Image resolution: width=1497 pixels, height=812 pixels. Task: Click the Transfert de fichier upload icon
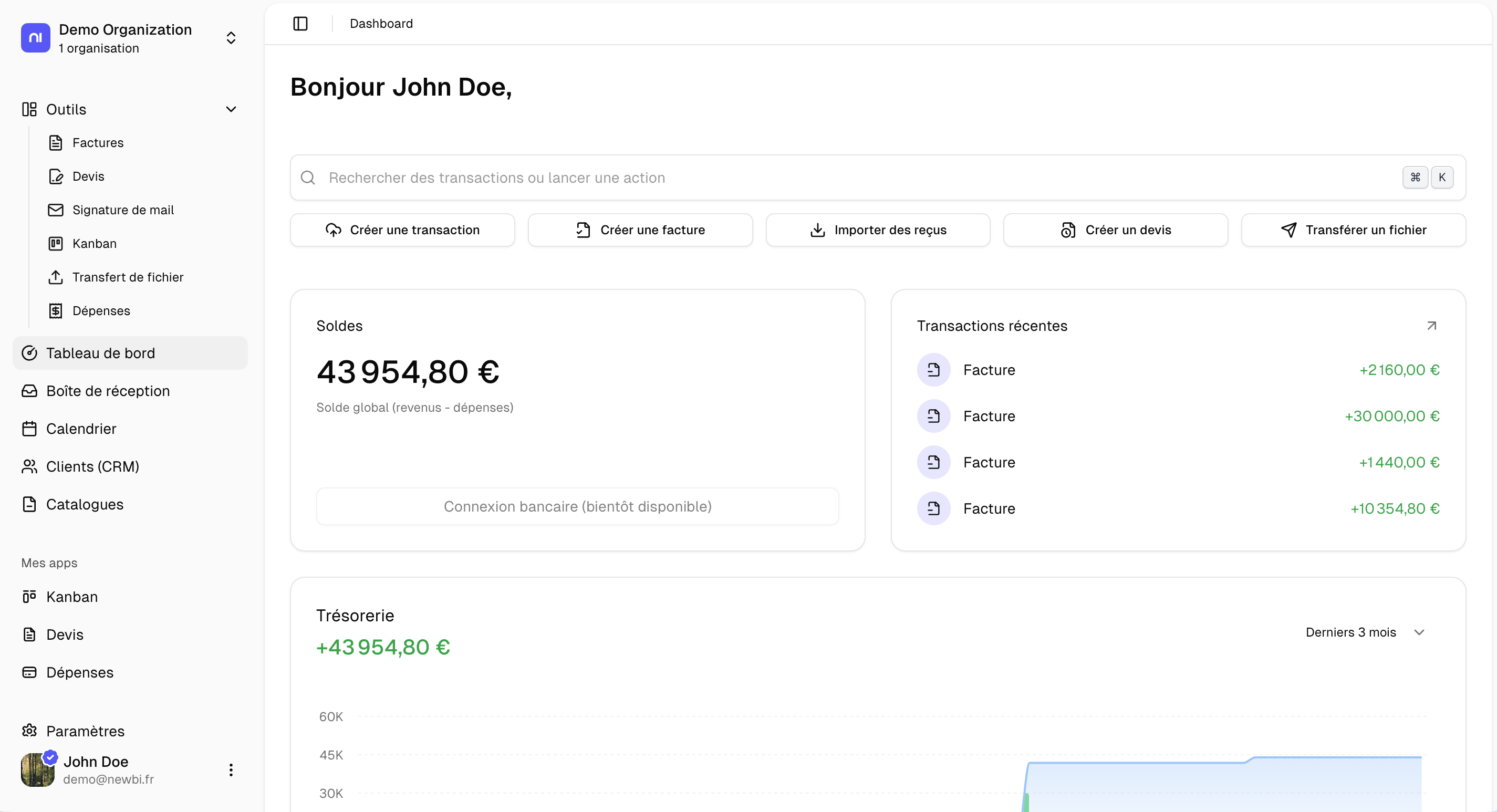56,277
